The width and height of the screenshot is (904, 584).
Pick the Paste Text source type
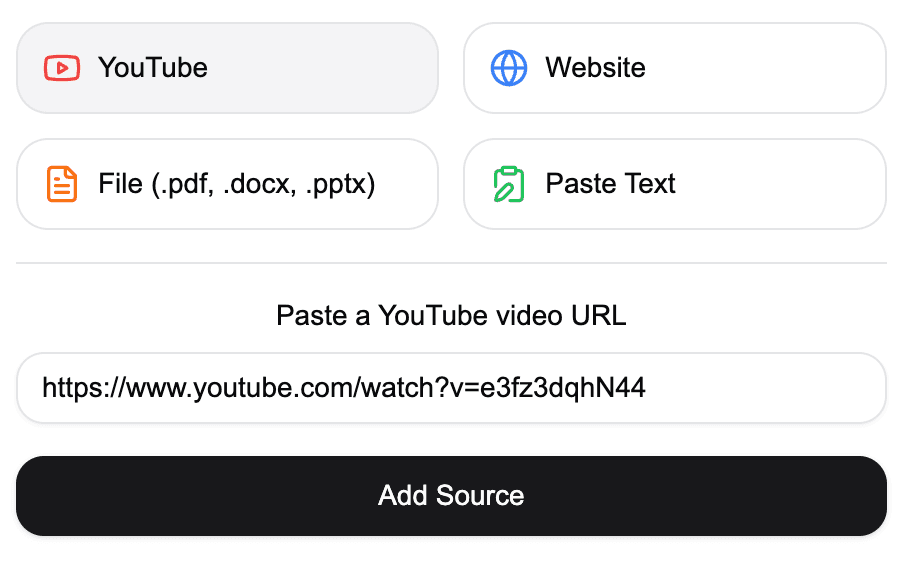point(674,184)
